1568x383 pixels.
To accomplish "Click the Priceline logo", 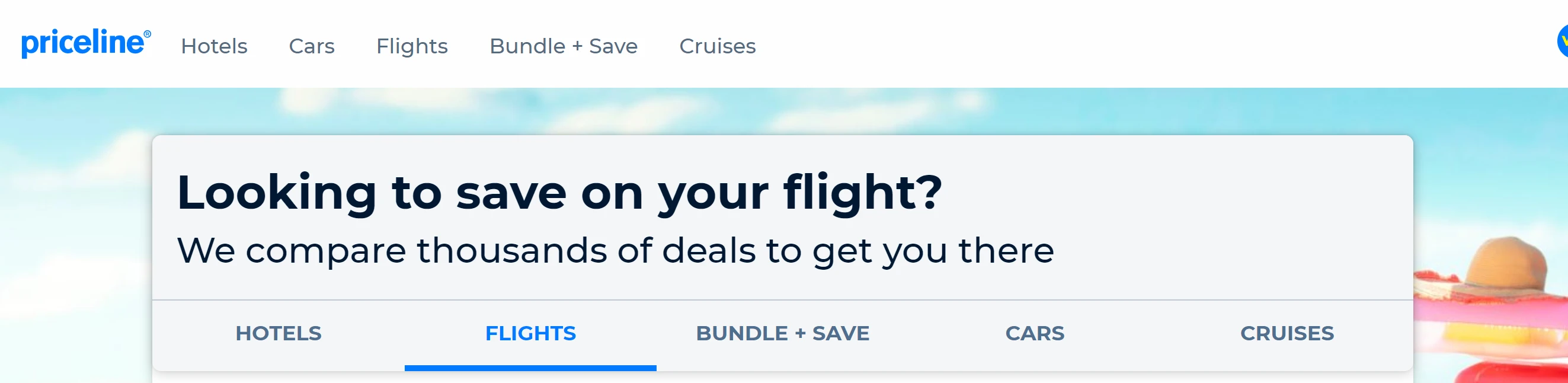I will pyautogui.click(x=83, y=44).
